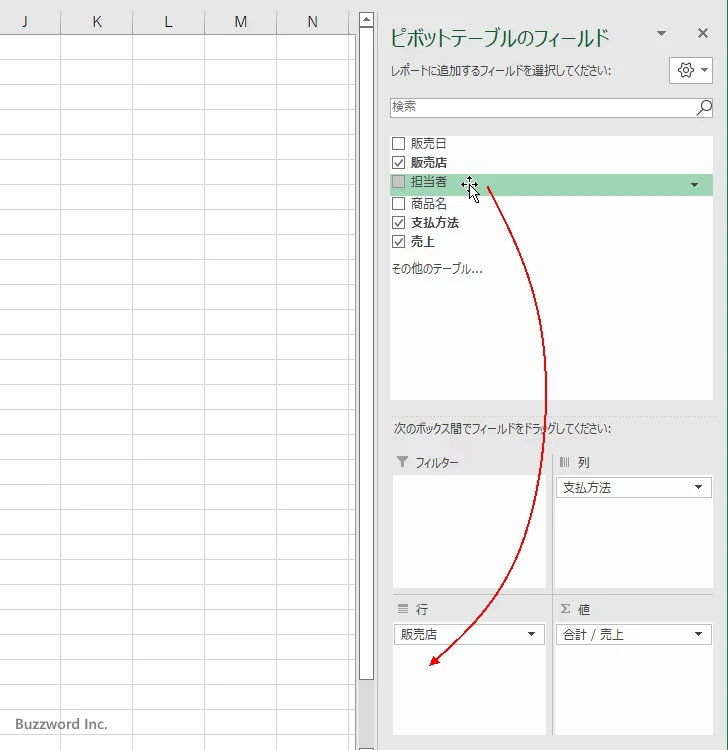Click the 販売店 field label in list

coord(429,163)
